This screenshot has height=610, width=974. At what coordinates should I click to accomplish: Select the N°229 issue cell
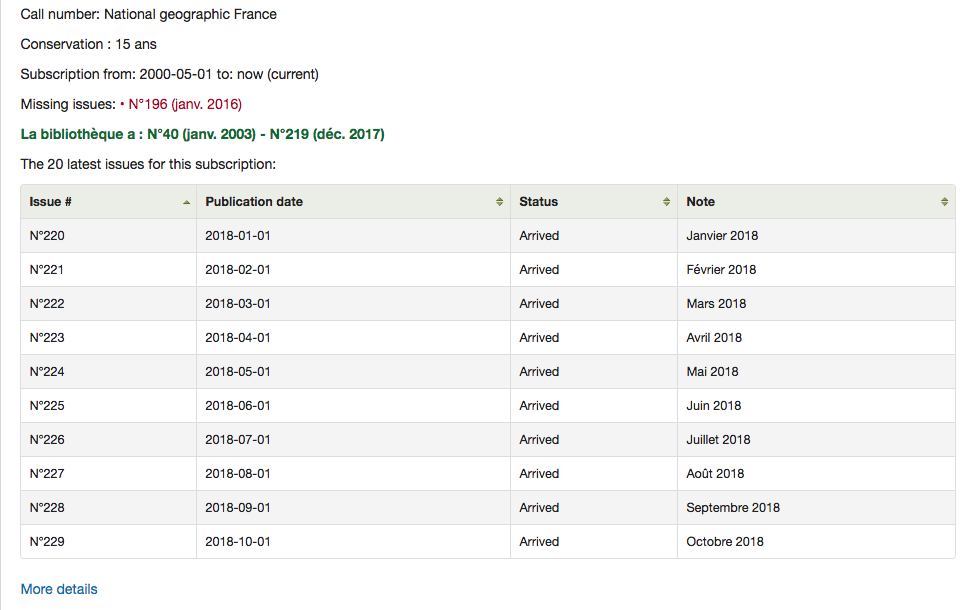(x=47, y=542)
